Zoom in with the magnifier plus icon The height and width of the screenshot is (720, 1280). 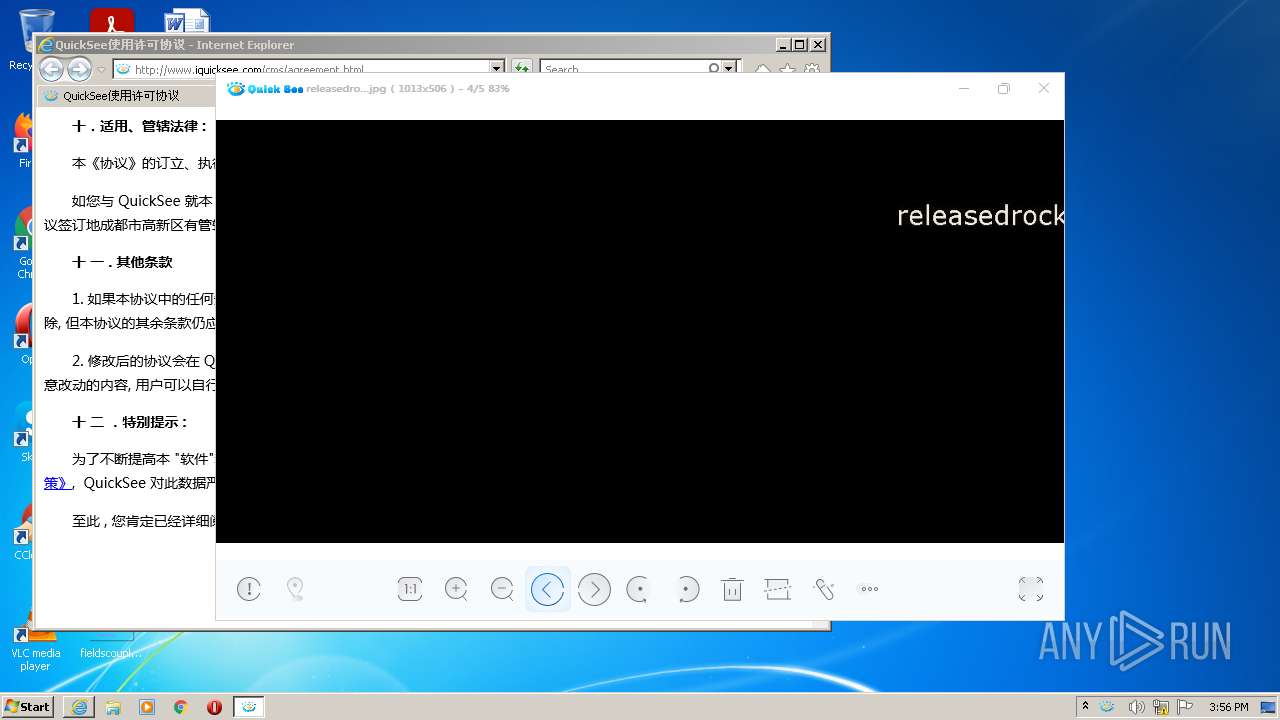click(456, 589)
